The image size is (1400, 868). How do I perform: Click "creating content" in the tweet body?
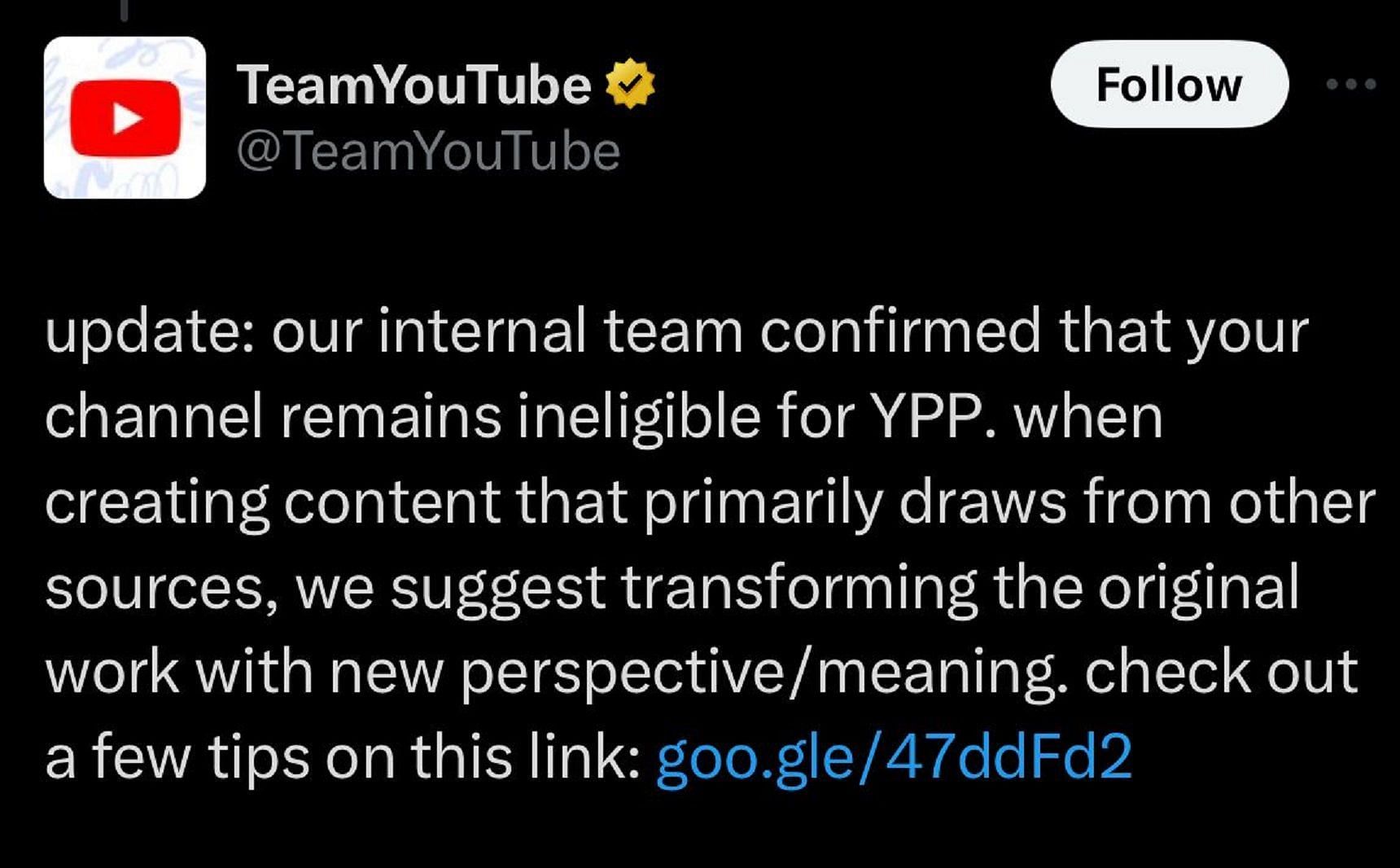(x=273, y=502)
